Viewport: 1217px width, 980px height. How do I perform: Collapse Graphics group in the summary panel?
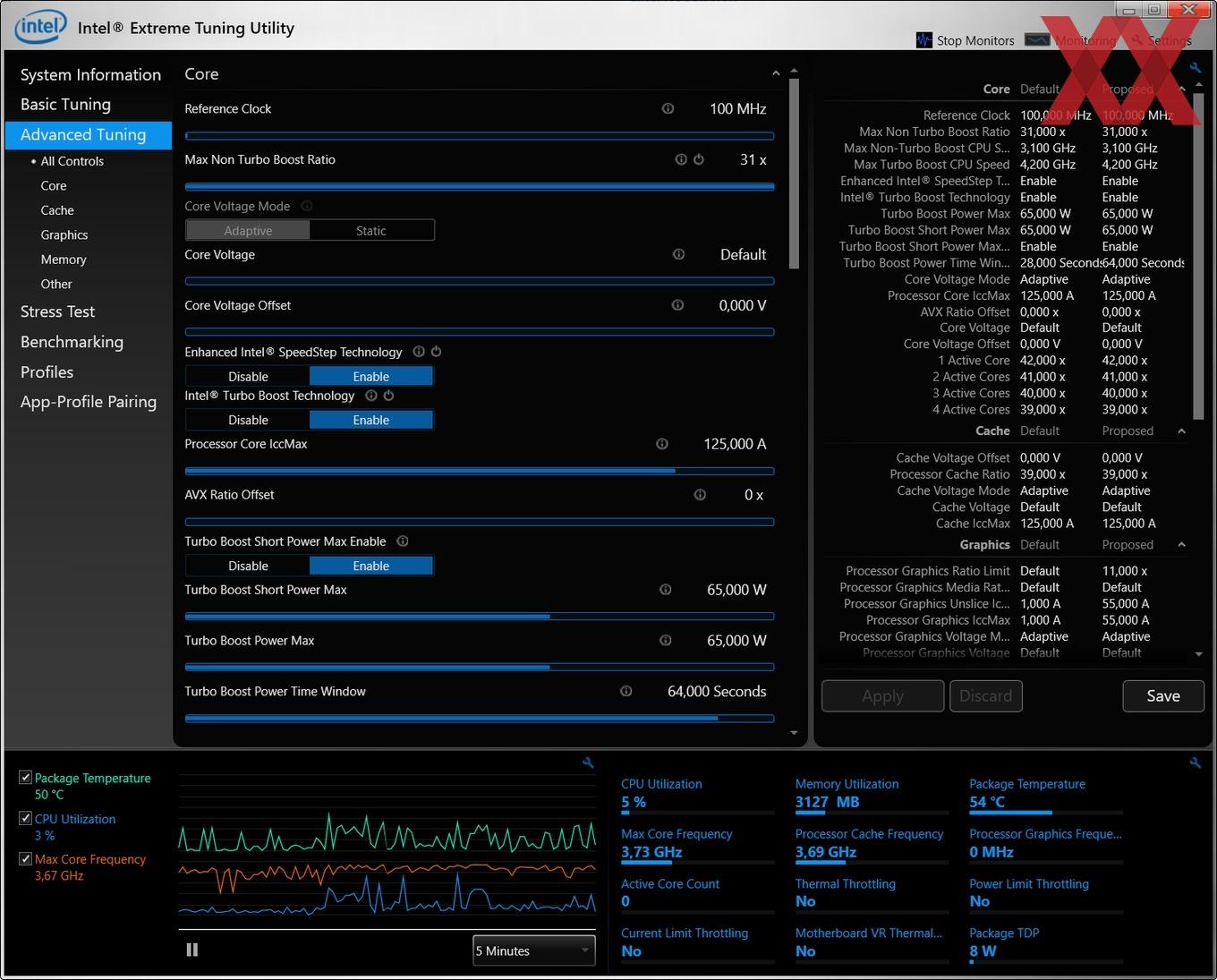pyautogui.click(x=1182, y=544)
